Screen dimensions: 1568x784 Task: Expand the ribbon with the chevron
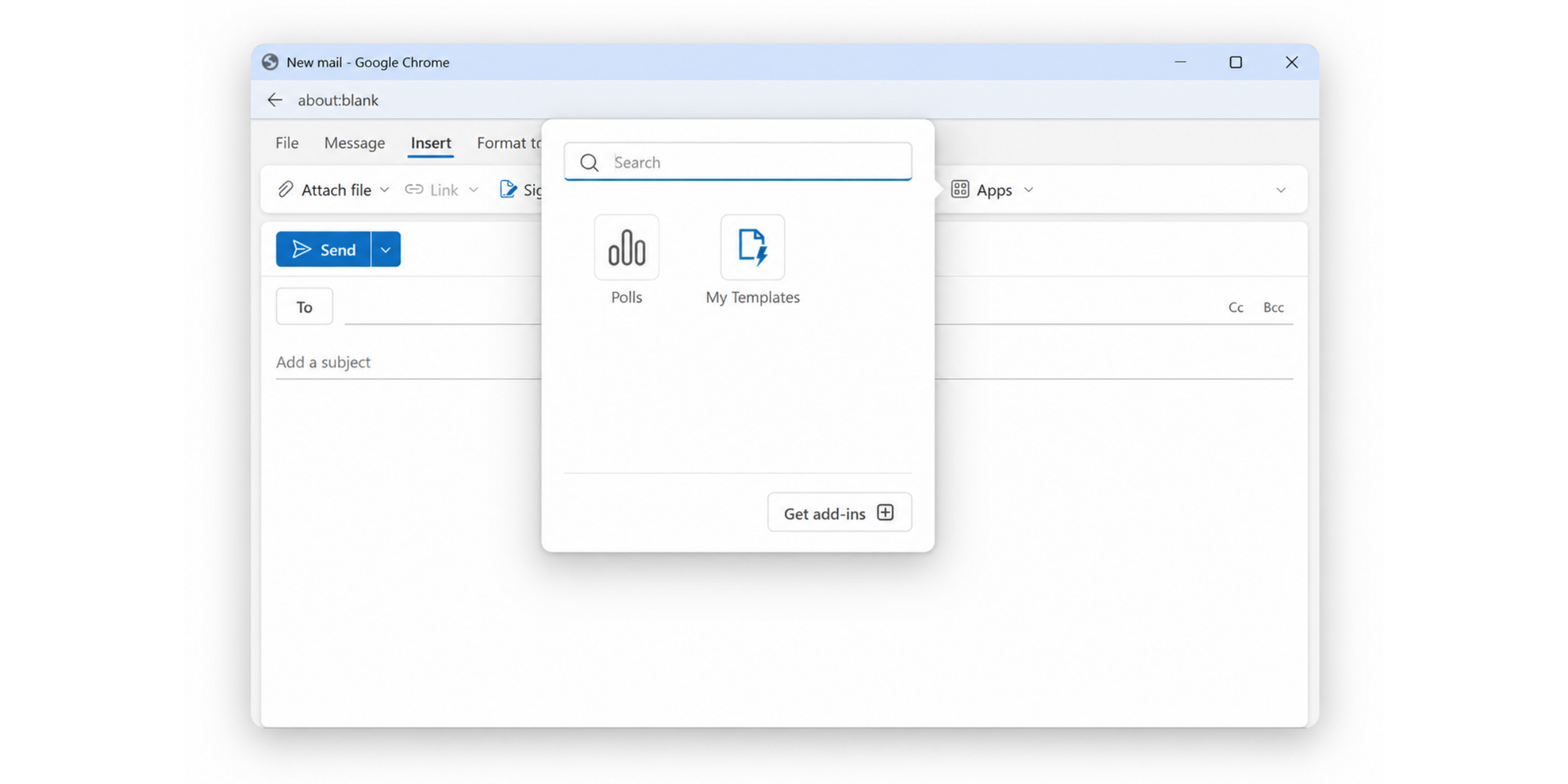1281,191
